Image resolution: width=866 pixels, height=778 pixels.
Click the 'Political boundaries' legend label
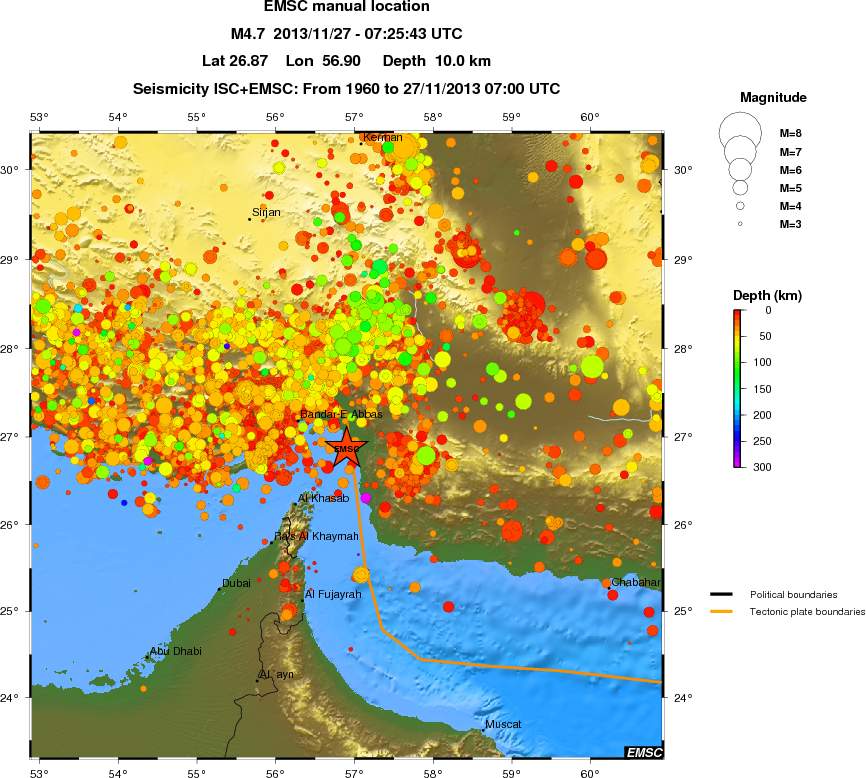coord(793,595)
